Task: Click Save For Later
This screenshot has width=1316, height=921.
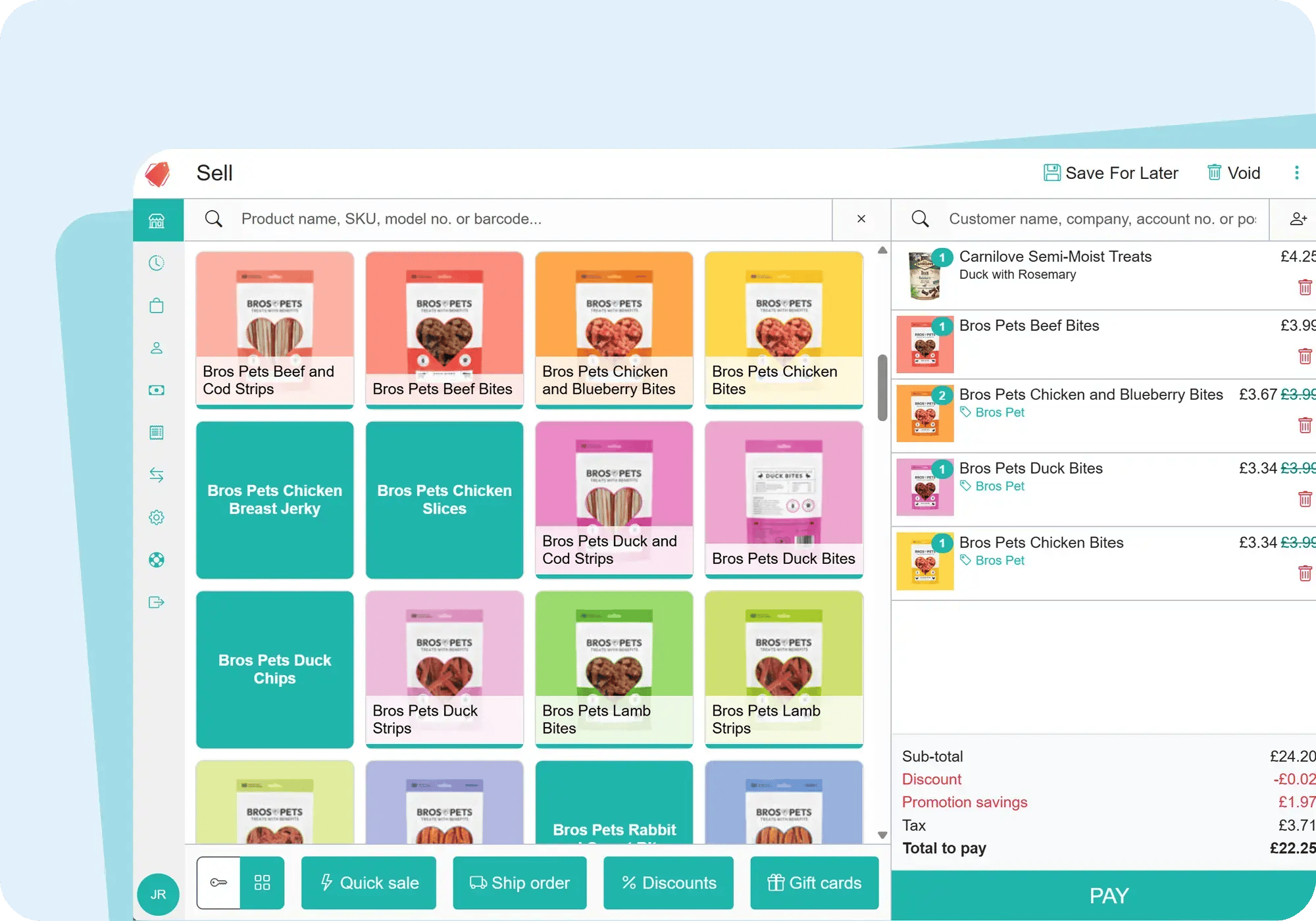Action: coord(1111,173)
